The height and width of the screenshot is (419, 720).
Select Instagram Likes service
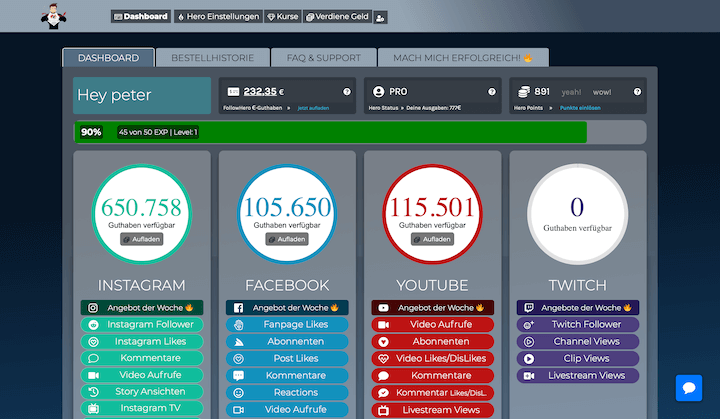(x=142, y=341)
